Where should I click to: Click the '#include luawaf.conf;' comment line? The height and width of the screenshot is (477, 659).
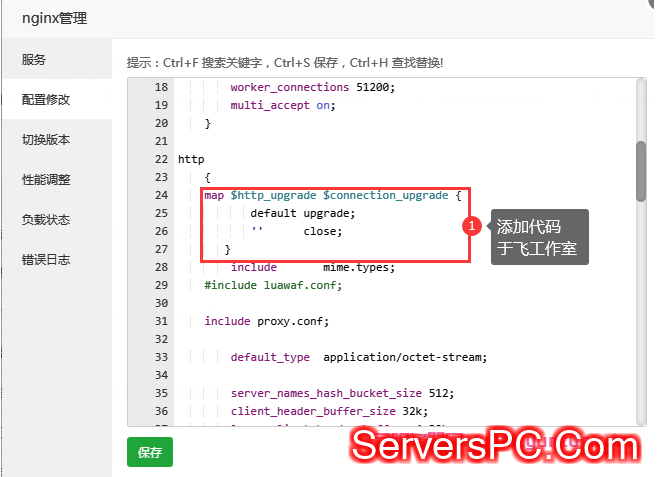[x=272, y=285]
